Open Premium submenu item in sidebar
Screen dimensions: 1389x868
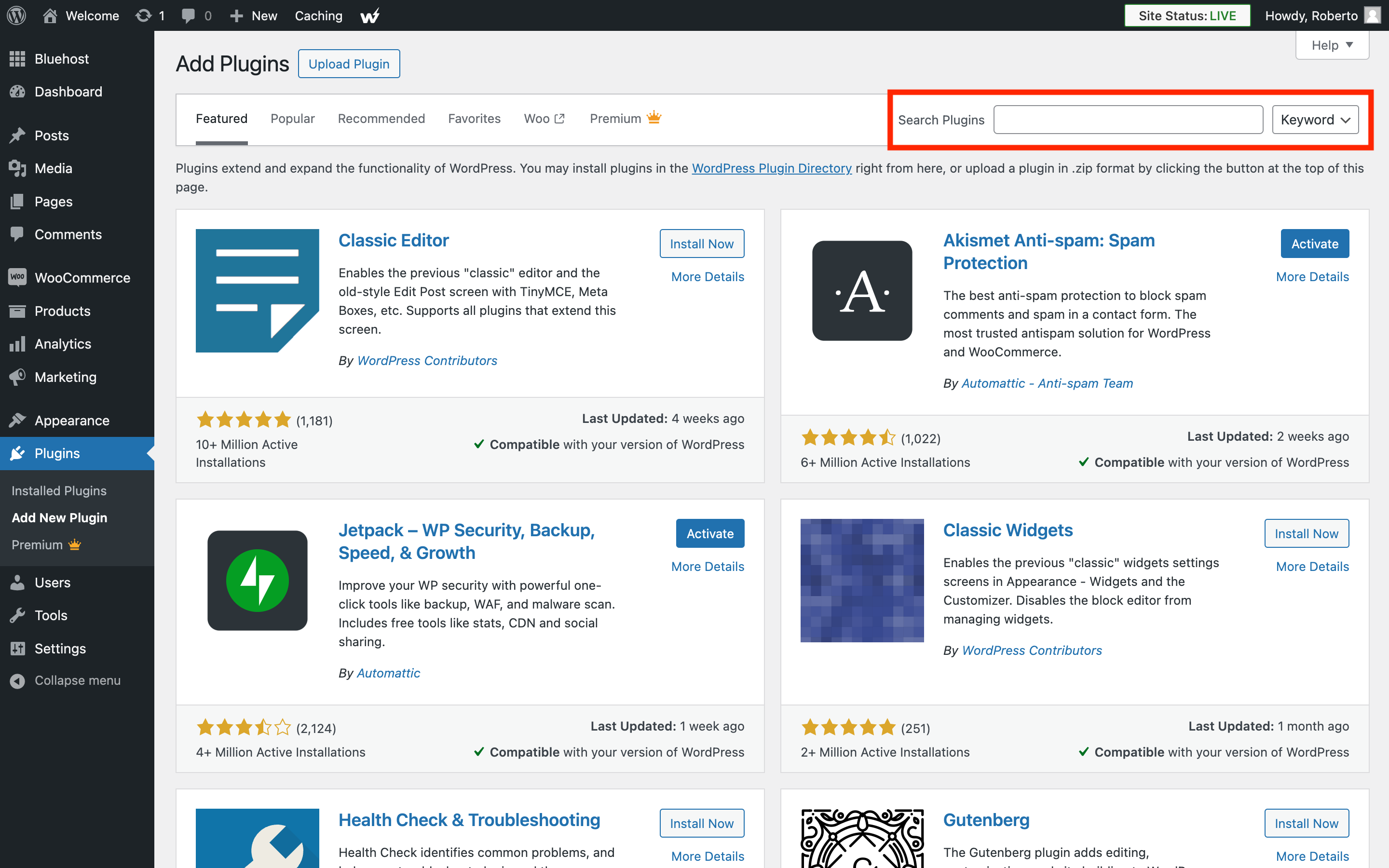(x=46, y=545)
